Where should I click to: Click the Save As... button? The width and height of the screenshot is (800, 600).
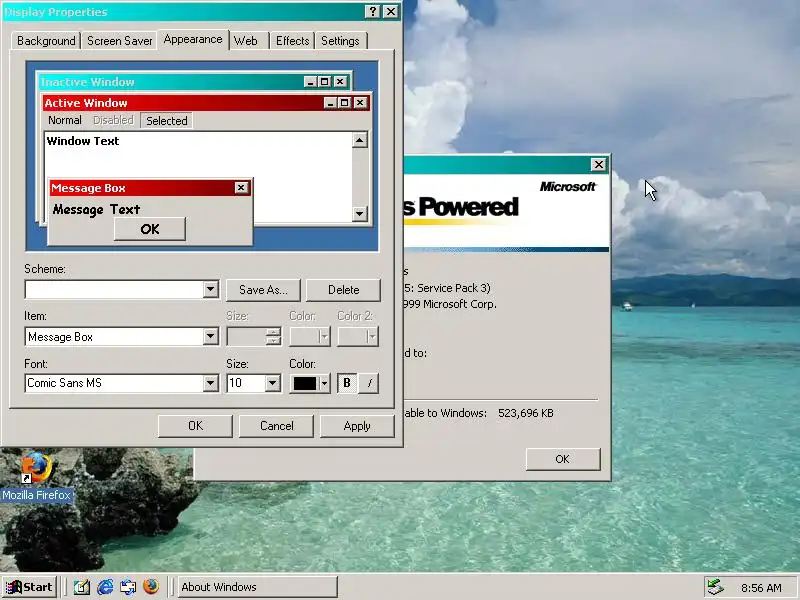(263, 290)
